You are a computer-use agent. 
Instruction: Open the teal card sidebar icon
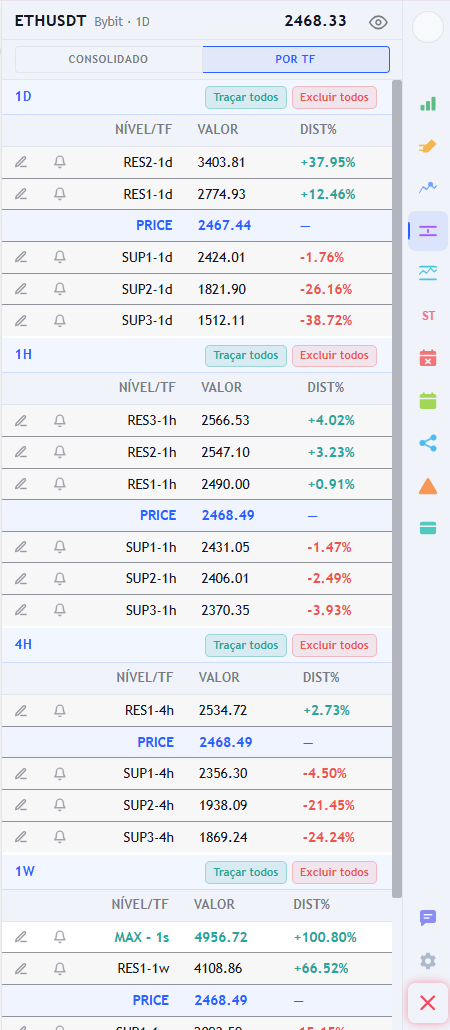pos(428,527)
